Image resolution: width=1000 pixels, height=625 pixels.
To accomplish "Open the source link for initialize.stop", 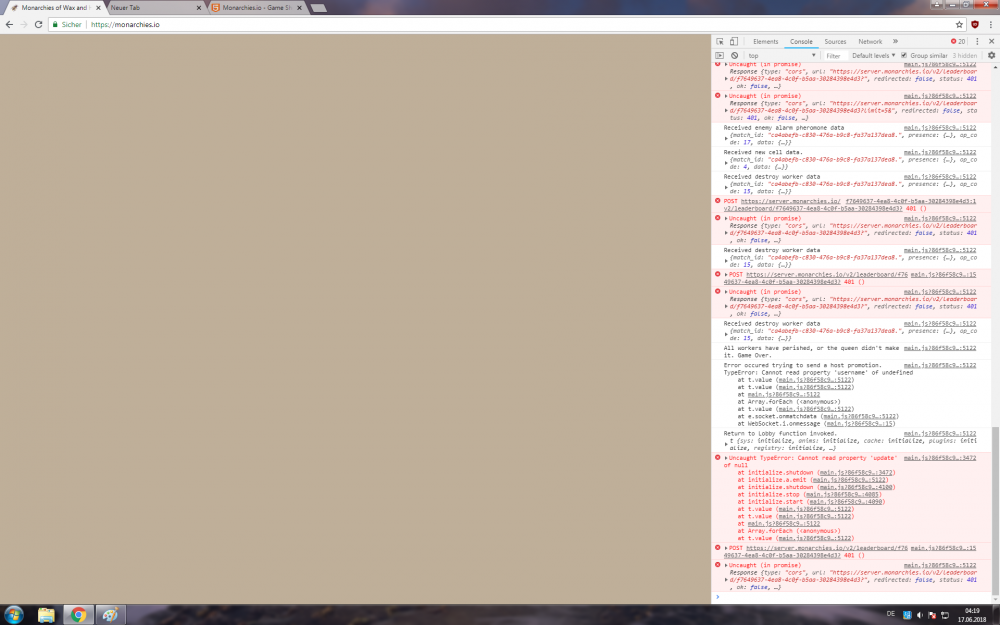I will [x=842, y=494].
